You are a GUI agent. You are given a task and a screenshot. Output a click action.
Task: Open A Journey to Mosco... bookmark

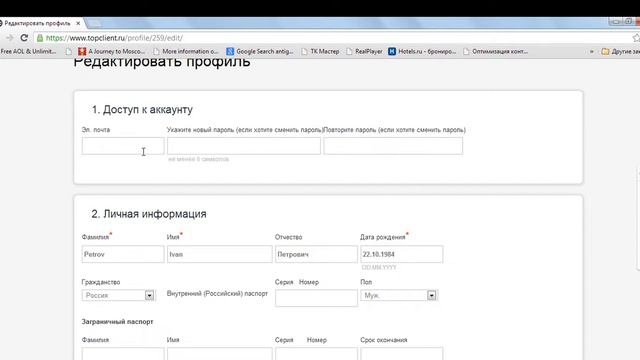point(111,51)
